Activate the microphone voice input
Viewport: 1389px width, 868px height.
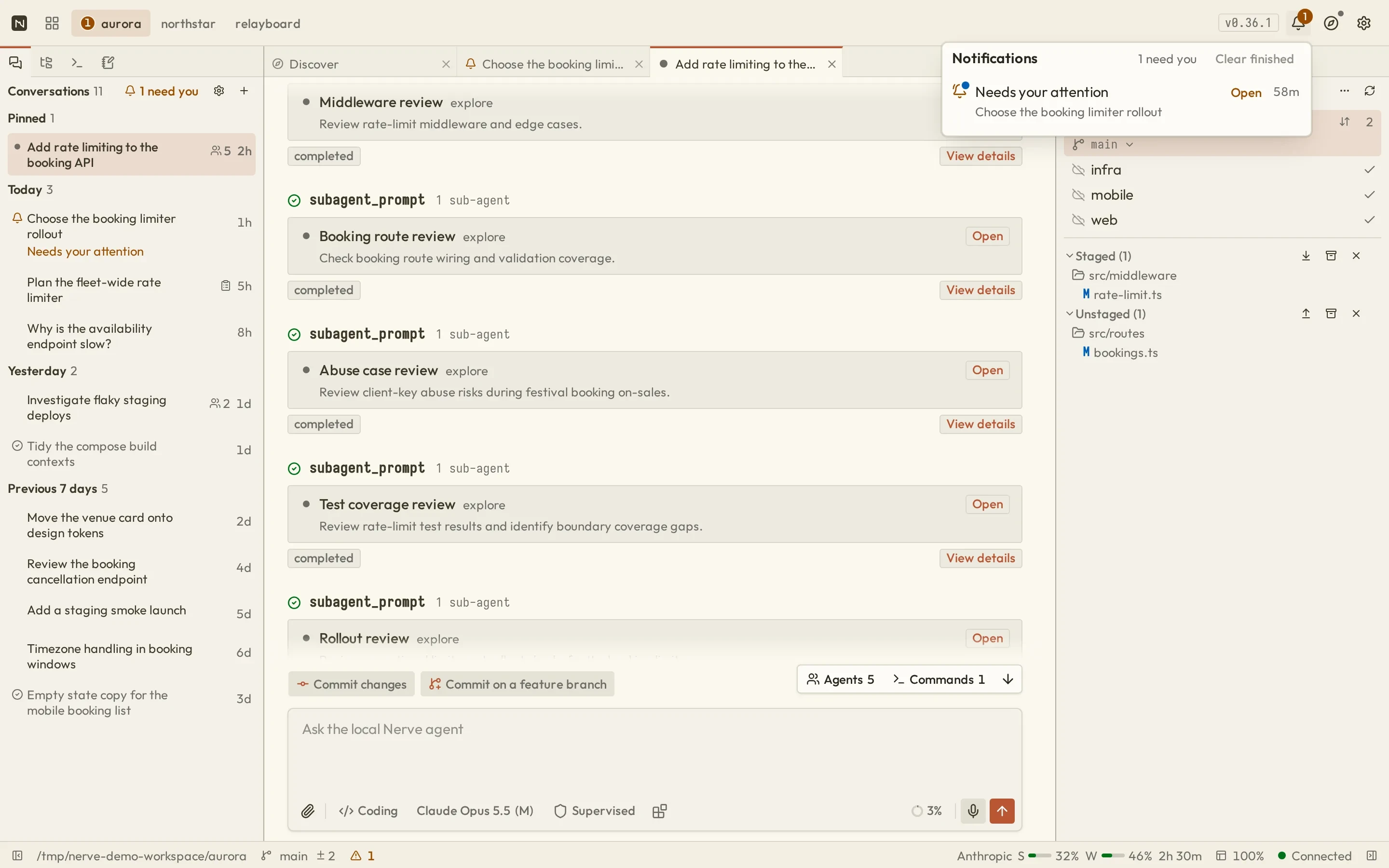[x=973, y=811]
